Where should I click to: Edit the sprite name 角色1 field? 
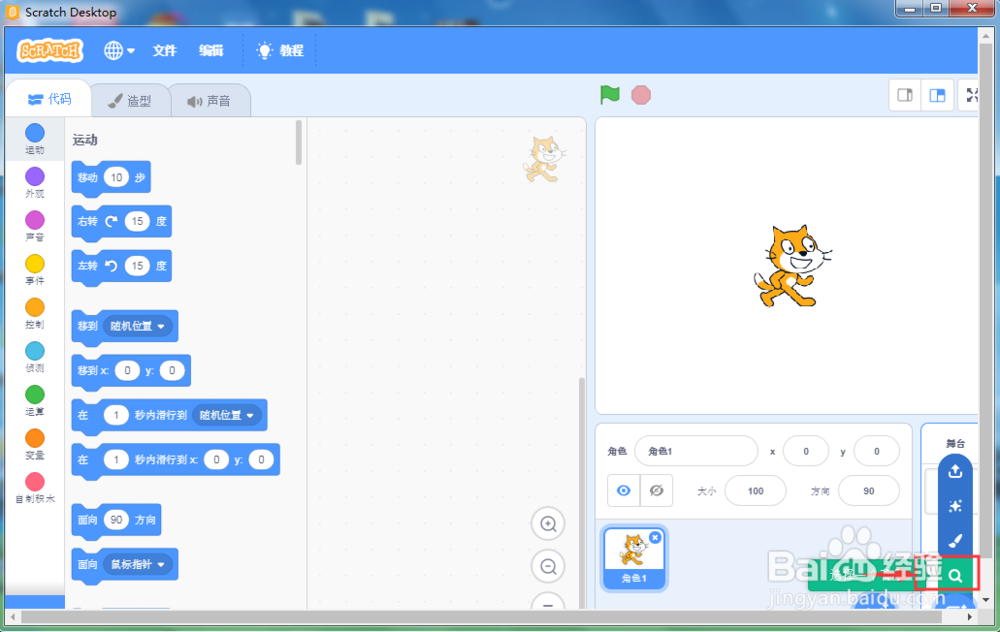(696, 451)
